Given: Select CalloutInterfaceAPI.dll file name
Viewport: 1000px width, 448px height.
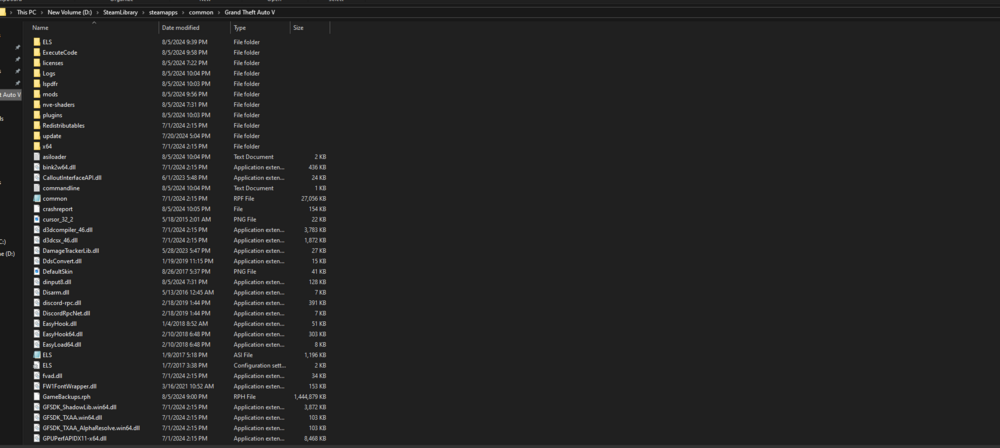Looking at the screenshot, I should pos(72,177).
